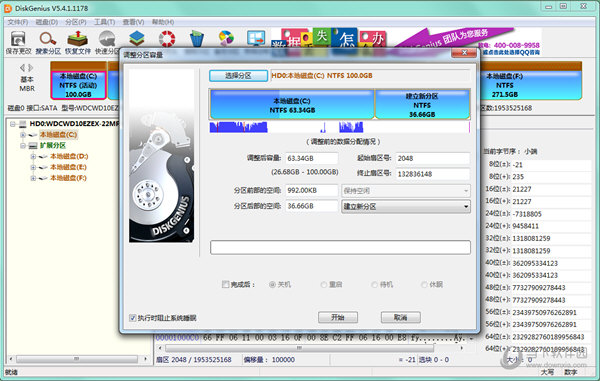This screenshot has height=381, width=600.
Task: Click the data allocation graph before adjustment
Action: 340,127
